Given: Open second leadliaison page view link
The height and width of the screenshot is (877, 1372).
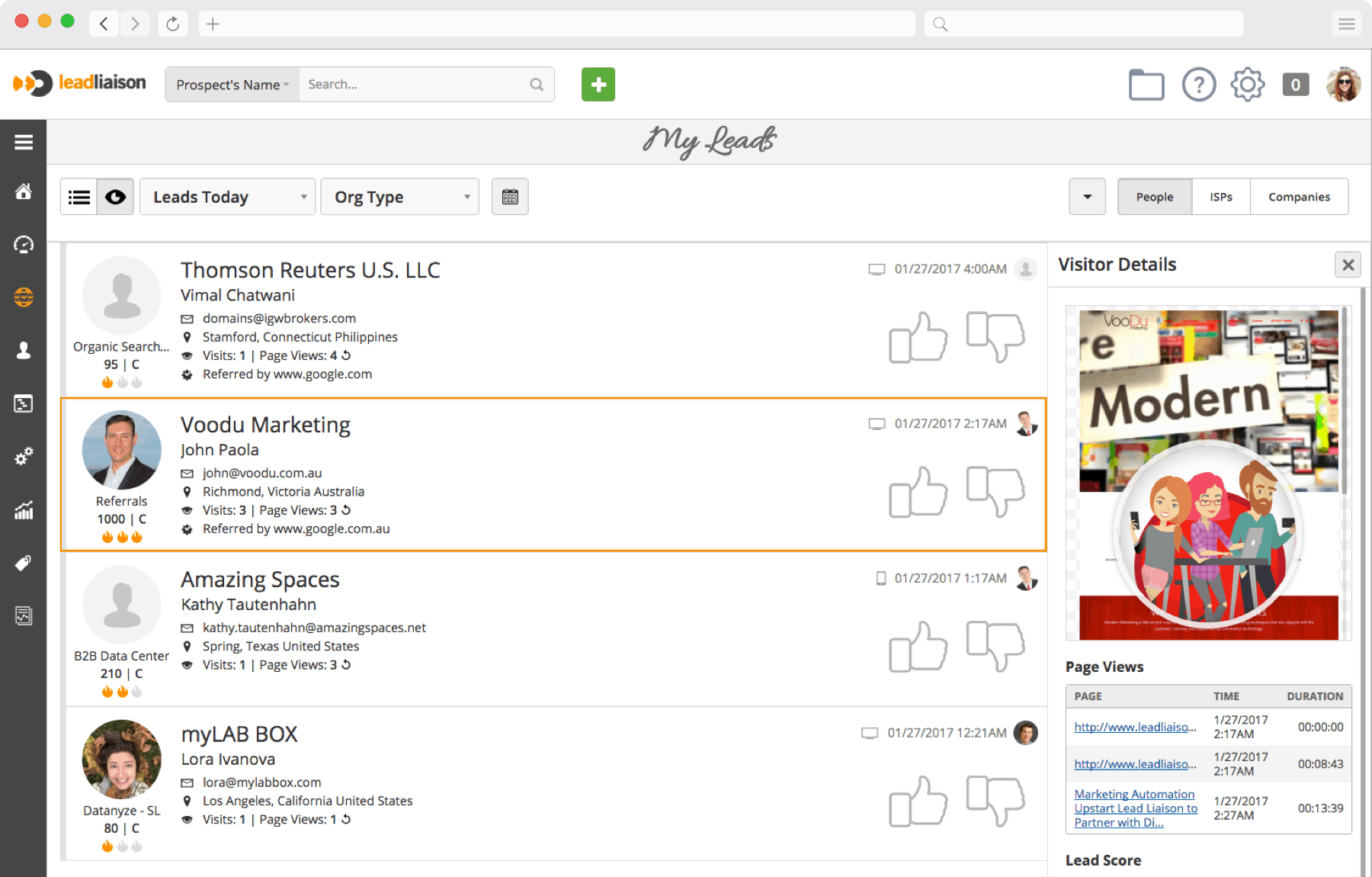Looking at the screenshot, I should tap(1135, 764).
